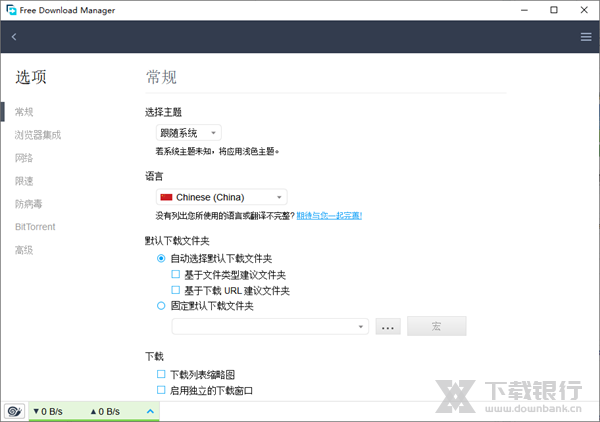Enable 下载列表缩略图 checkbox
Screen dimensions: 600x422
pyautogui.click(x=161, y=374)
